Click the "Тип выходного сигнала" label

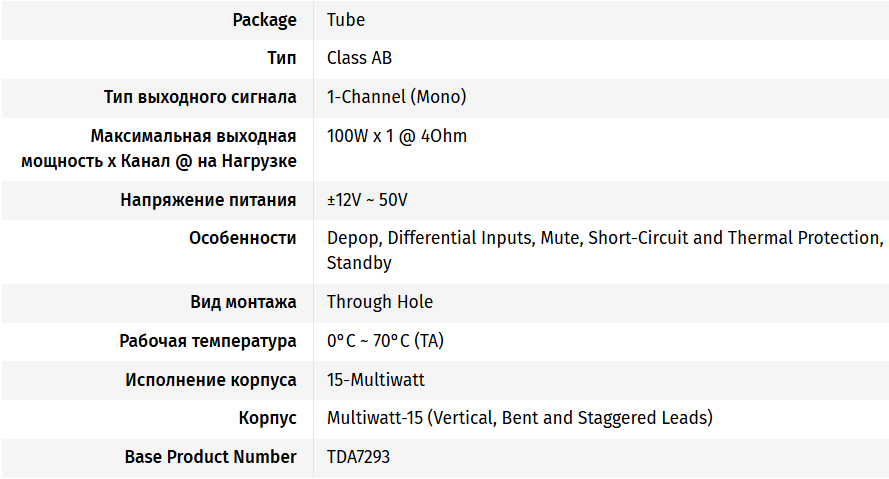(200, 97)
